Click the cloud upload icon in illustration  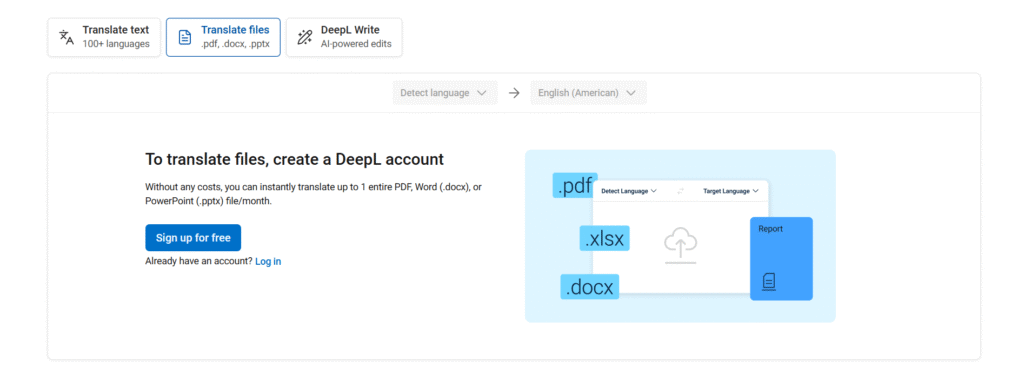pyautogui.click(x=680, y=245)
